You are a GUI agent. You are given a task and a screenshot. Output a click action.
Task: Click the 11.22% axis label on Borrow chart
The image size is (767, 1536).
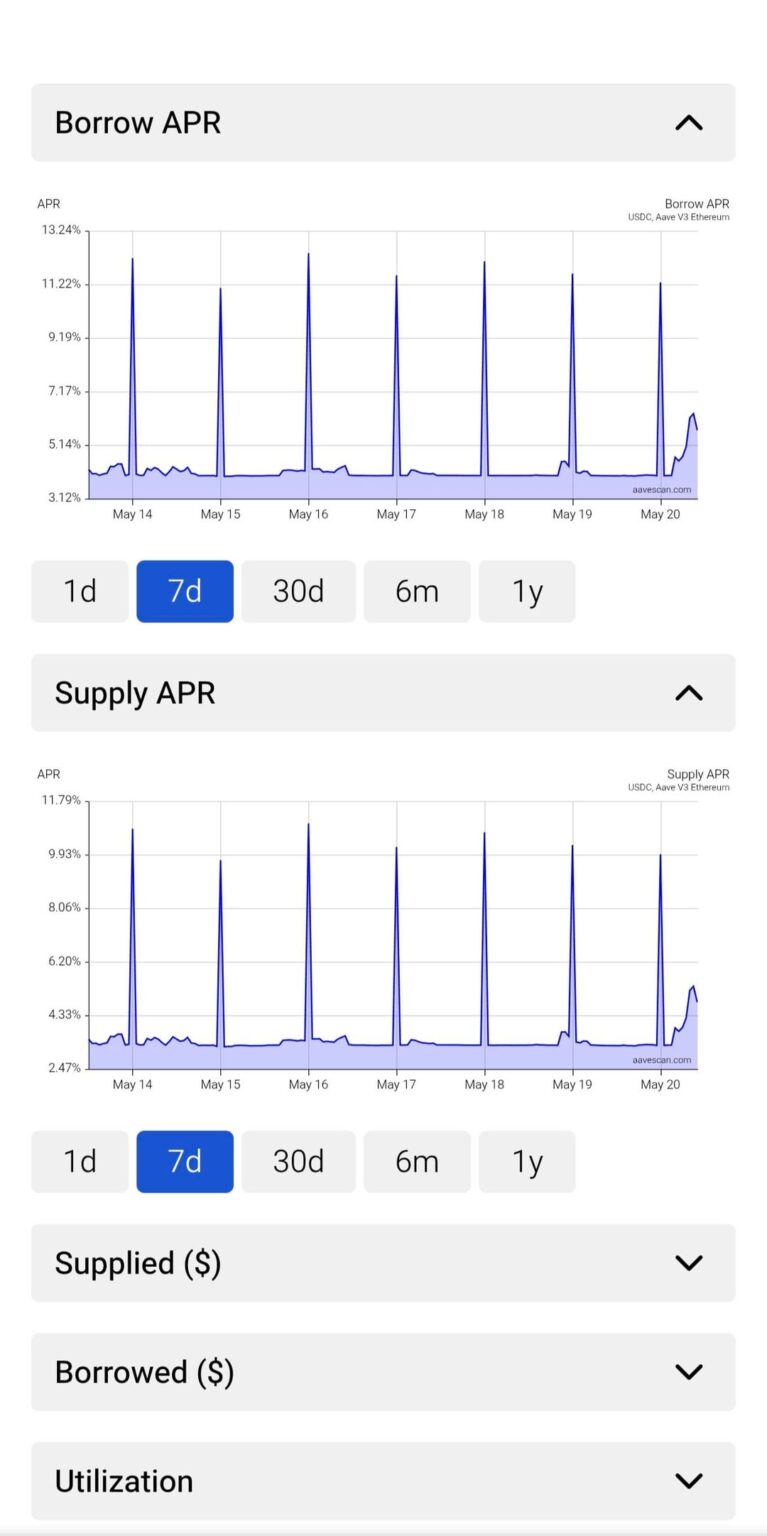61,284
